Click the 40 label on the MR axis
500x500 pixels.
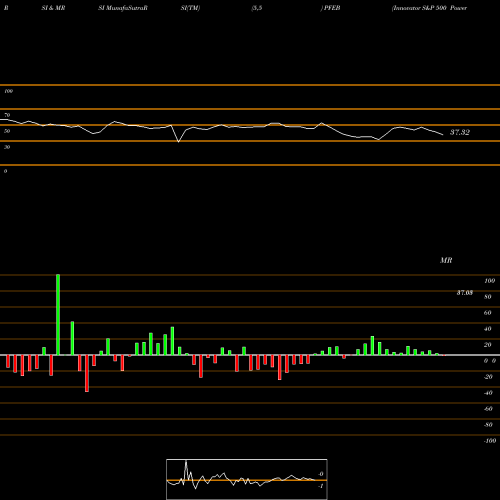(x=488, y=329)
